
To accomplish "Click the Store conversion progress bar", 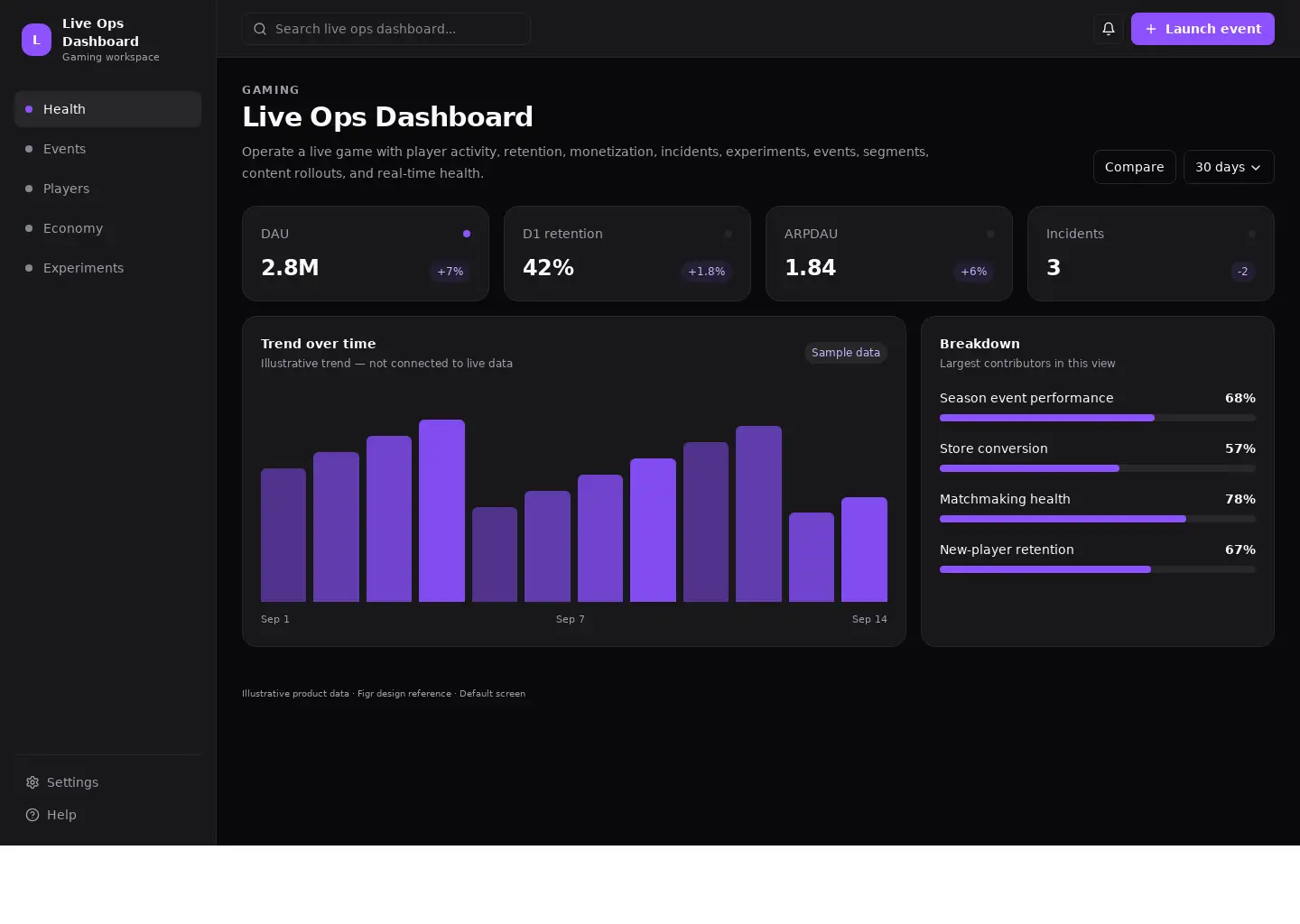I will click(1098, 468).
